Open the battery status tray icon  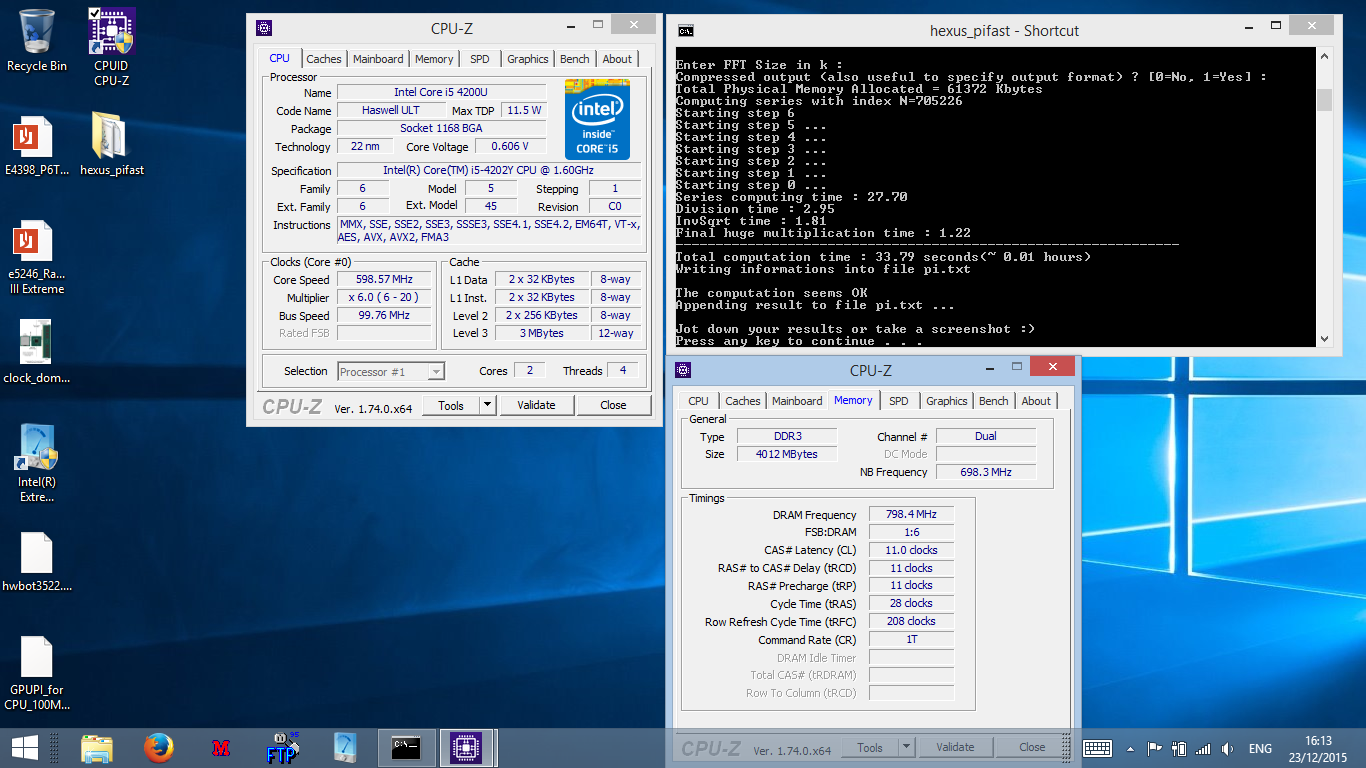[1178, 748]
